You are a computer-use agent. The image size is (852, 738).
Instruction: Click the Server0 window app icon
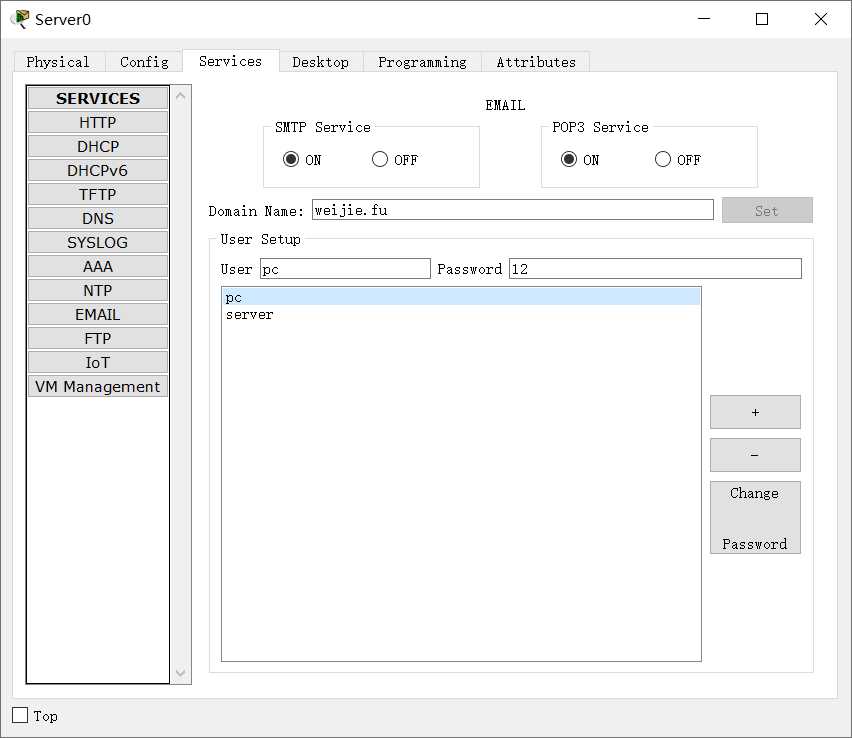coord(21,19)
